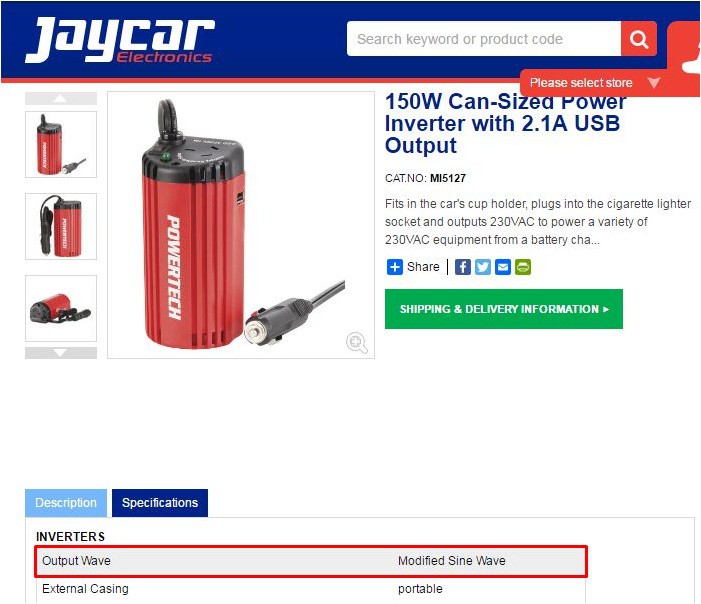Select third thumbnail of inverter lying down
701x604 pixels.
61,308
